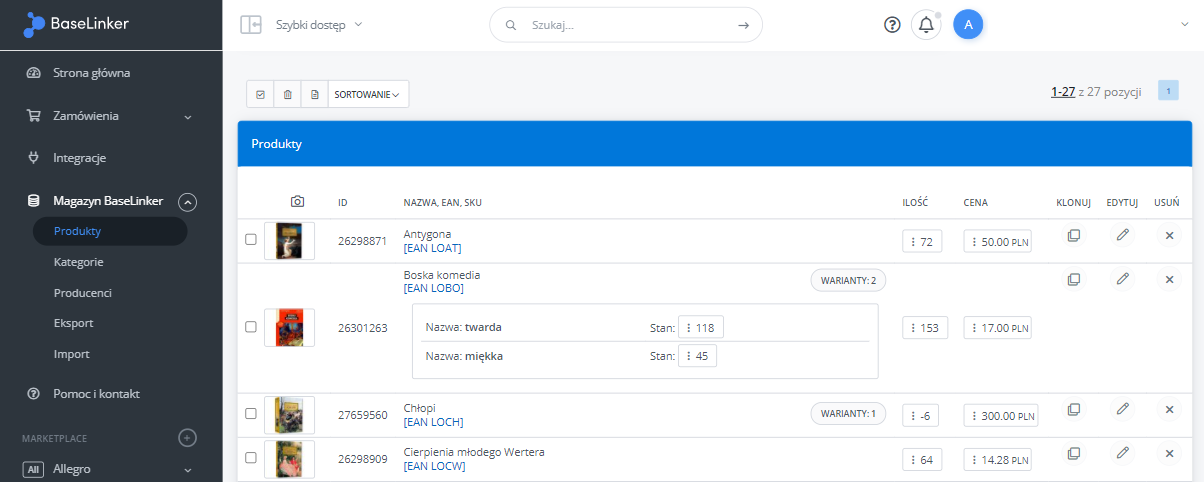Edit the Boska komedia product
Image resolution: width=1204 pixels, height=482 pixels.
(x=1122, y=279)
